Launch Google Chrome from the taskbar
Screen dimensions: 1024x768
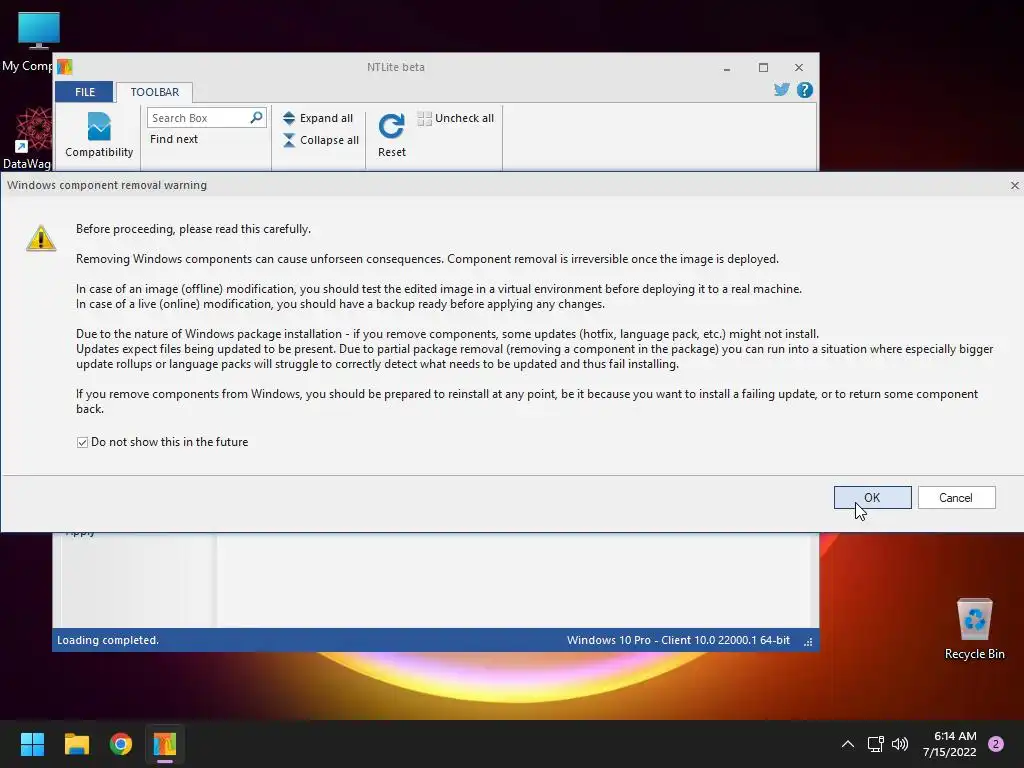click(121, 744)
